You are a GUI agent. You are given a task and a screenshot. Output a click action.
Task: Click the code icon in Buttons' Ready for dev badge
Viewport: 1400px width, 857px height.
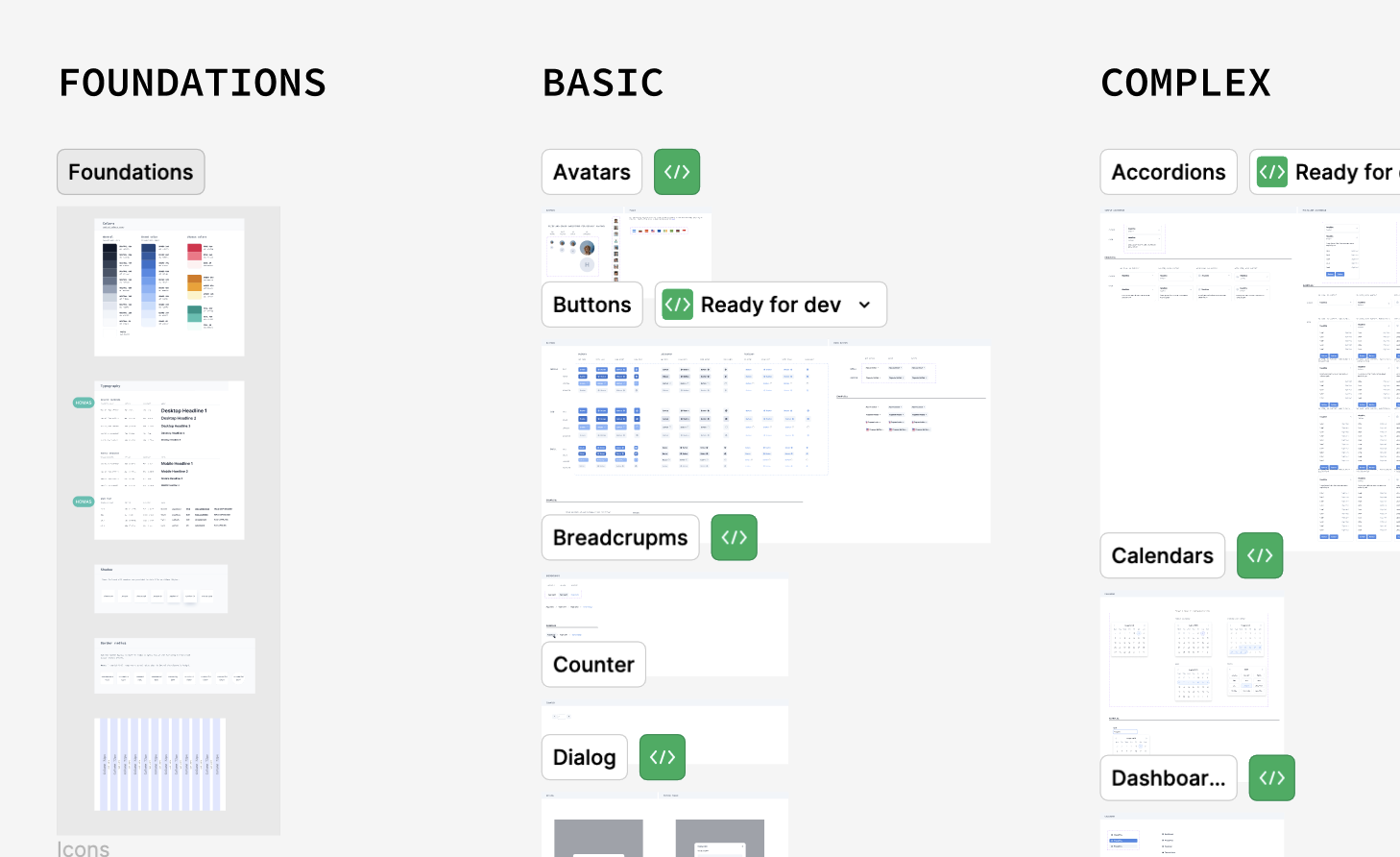coord(678,305)
